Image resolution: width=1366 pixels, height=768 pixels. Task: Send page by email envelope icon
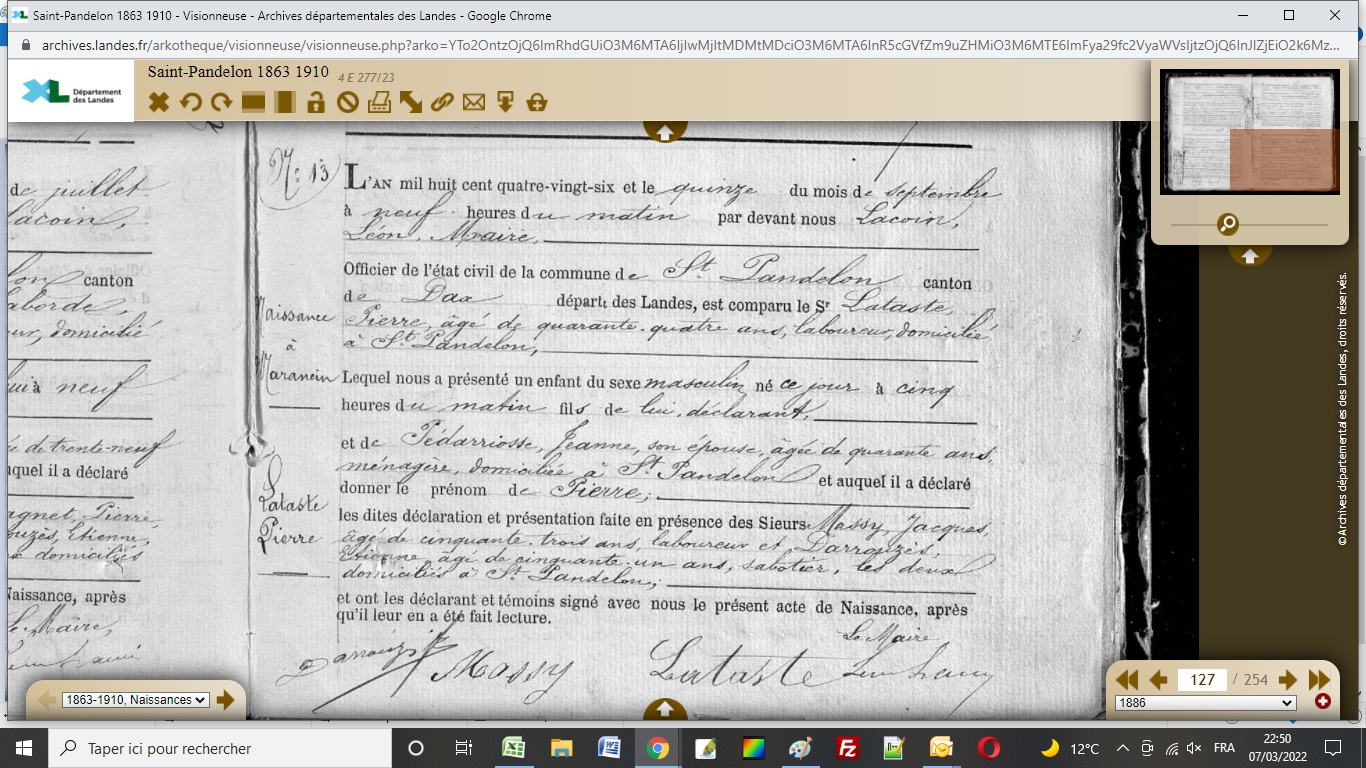click(474, 102)
